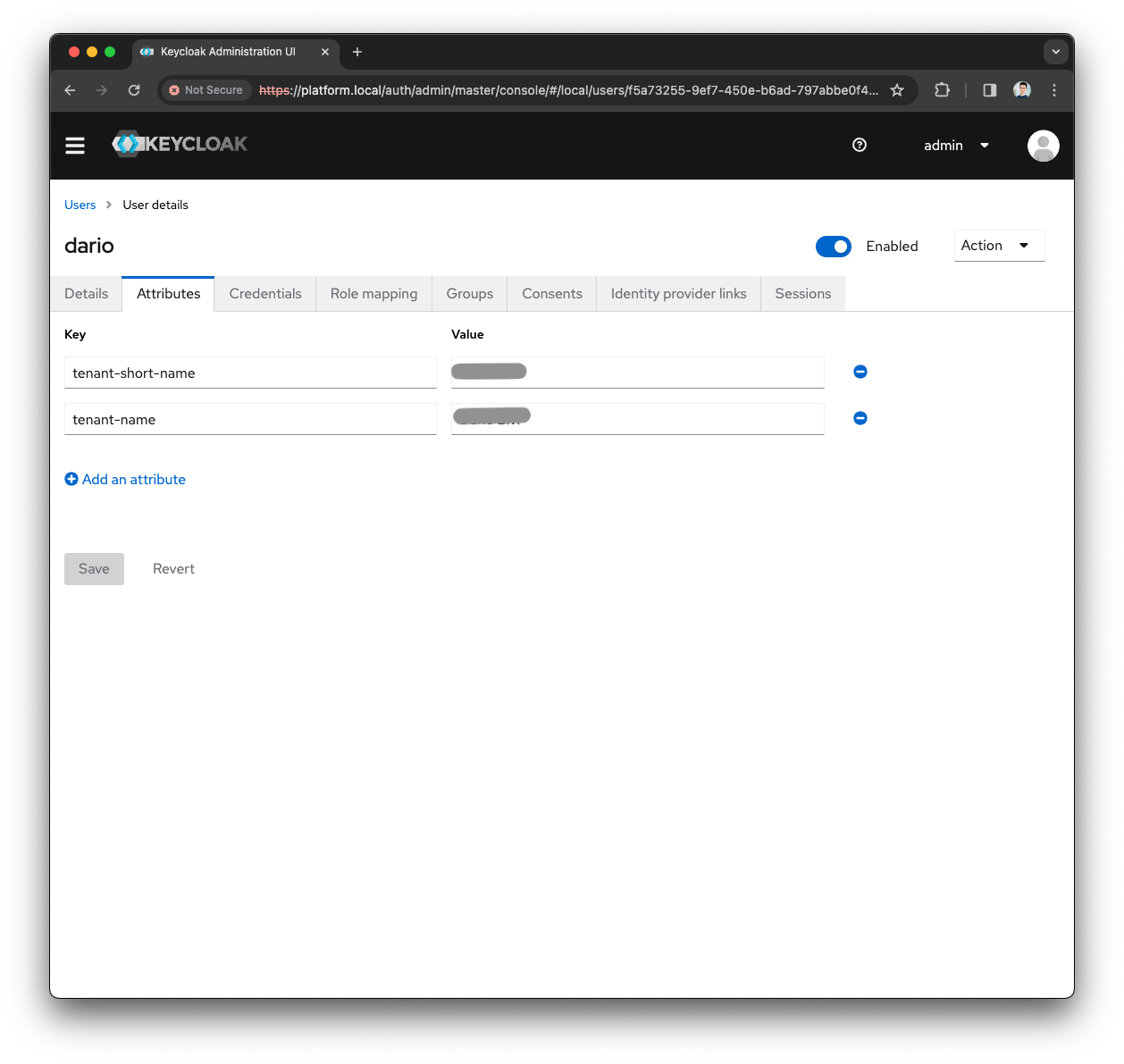Viewport: 1124px width, 1064px height.
Task: Go back via the Users breadcrumb link
Action: click(80, 205)
